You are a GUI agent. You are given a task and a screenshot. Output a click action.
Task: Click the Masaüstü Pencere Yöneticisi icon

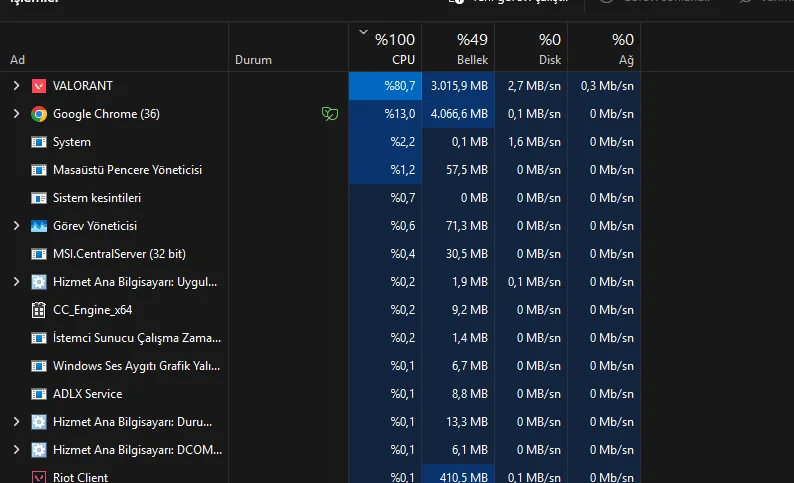pos(39,170)
